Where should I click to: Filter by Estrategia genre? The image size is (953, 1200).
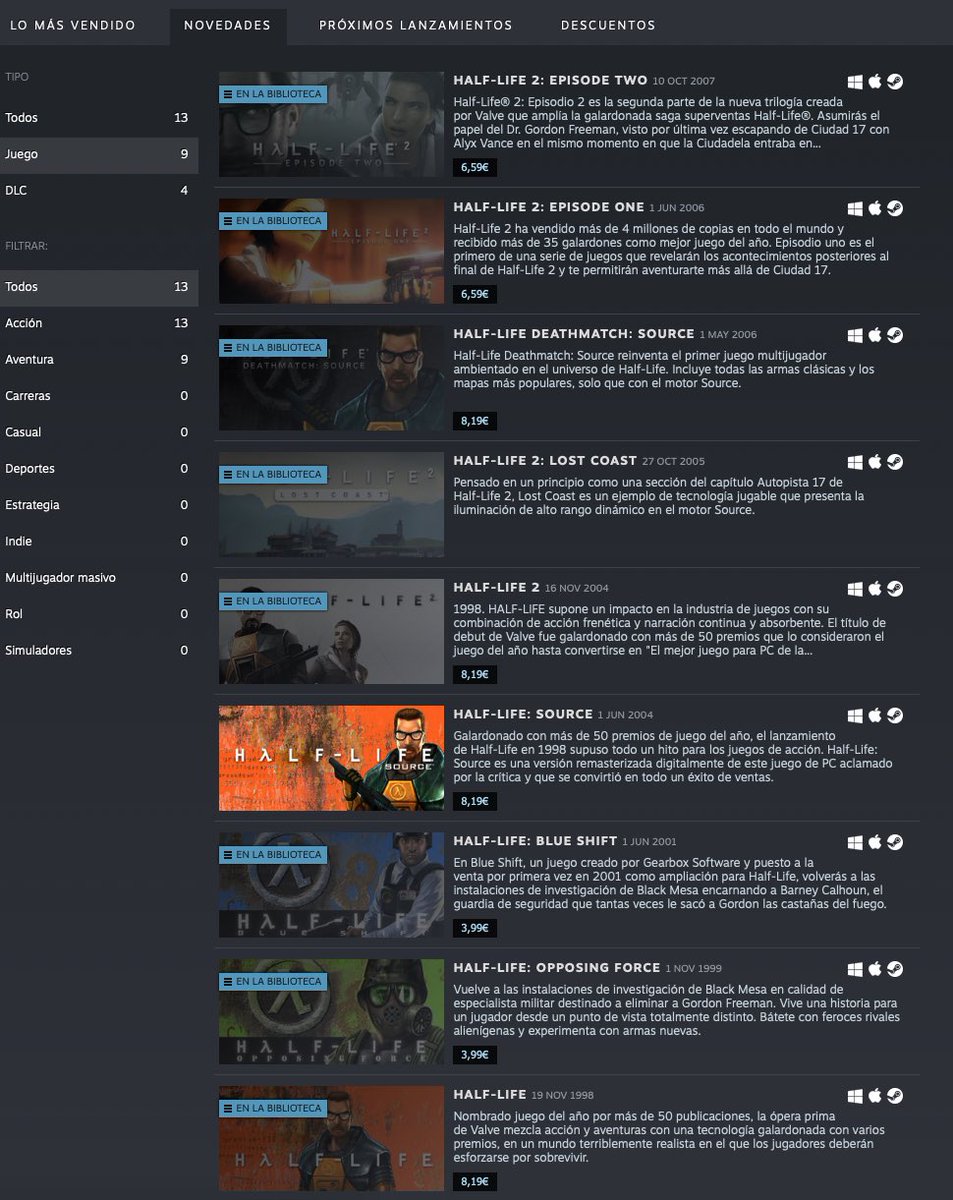pyautogui.click(x=98, y=505)
